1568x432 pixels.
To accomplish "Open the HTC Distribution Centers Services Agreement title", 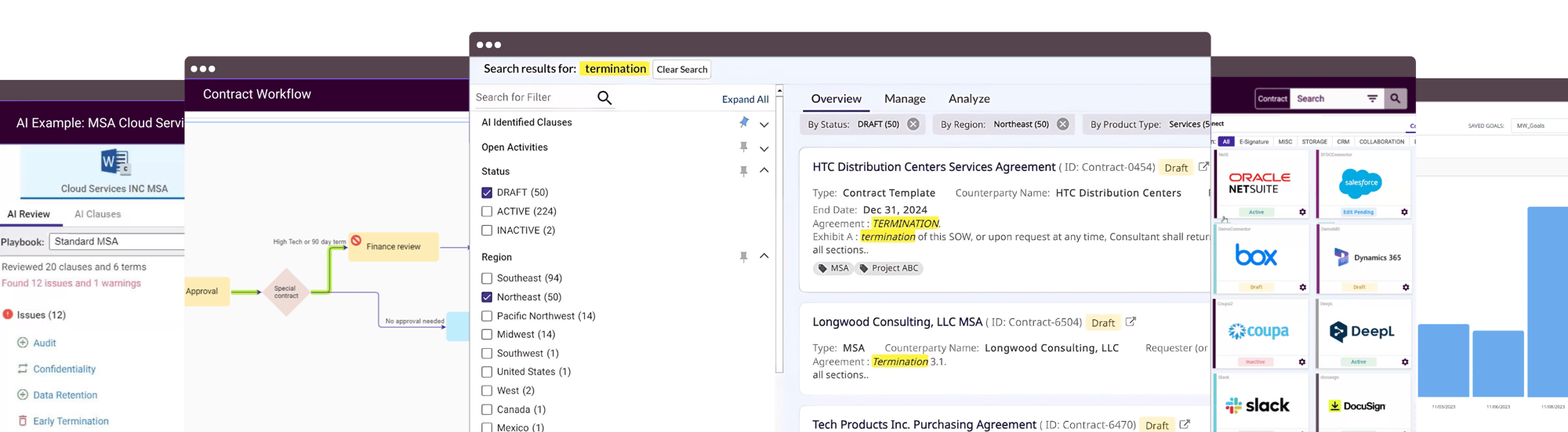I will click(x=934, y=167).
